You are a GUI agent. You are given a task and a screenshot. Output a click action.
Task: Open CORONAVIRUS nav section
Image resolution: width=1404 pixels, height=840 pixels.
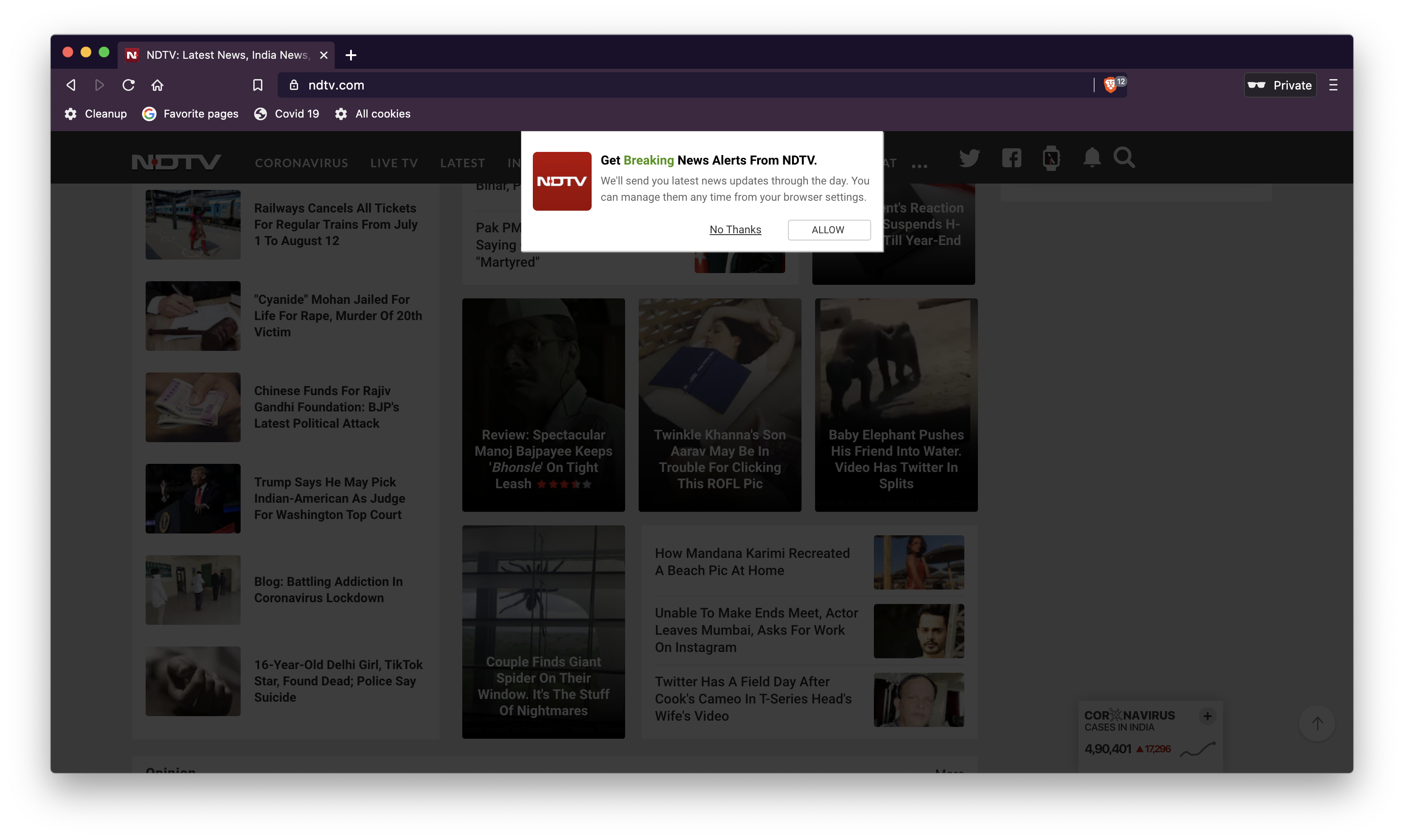[302, 163]
